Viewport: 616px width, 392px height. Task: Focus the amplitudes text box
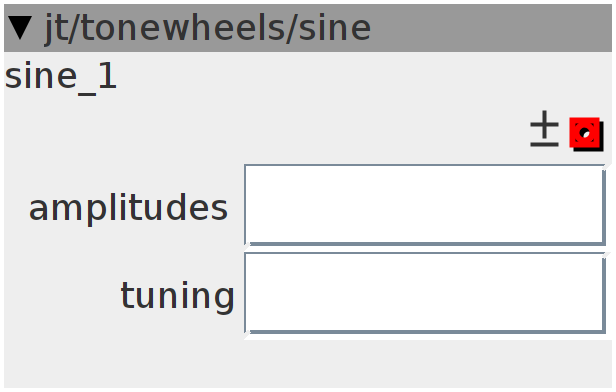pos(425,205)
